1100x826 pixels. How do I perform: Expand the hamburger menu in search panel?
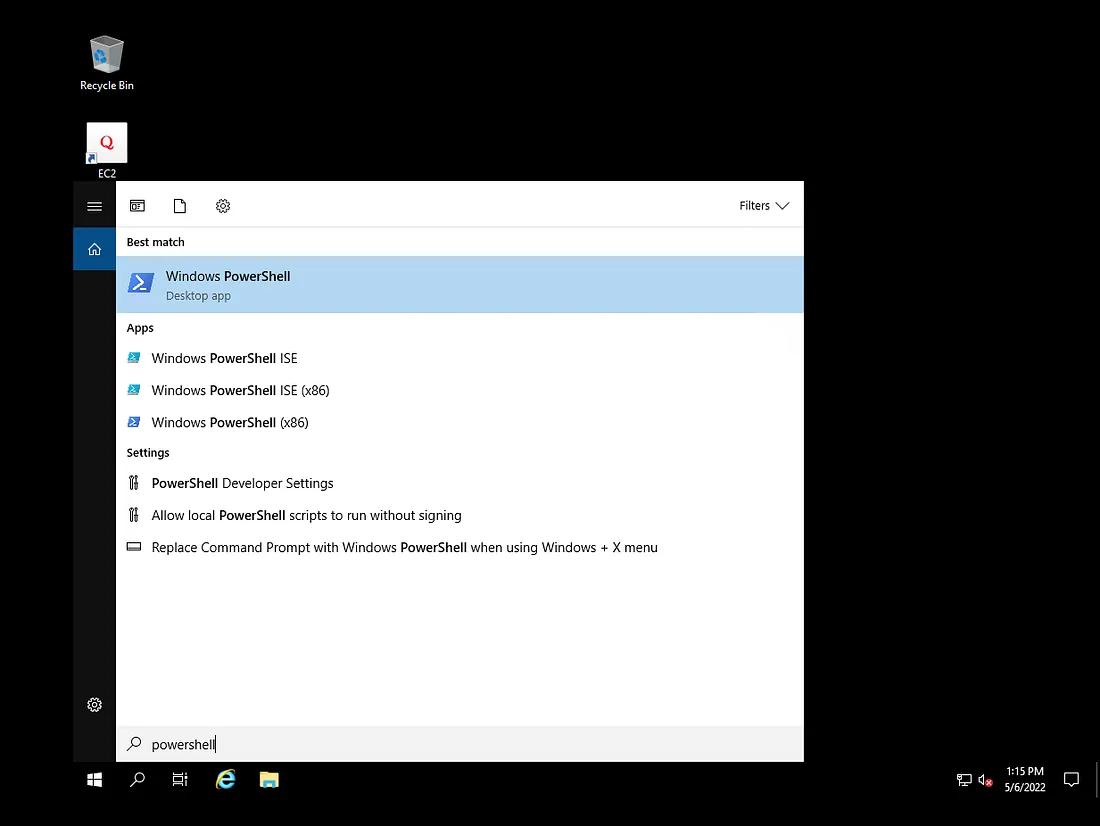(95, 206)
